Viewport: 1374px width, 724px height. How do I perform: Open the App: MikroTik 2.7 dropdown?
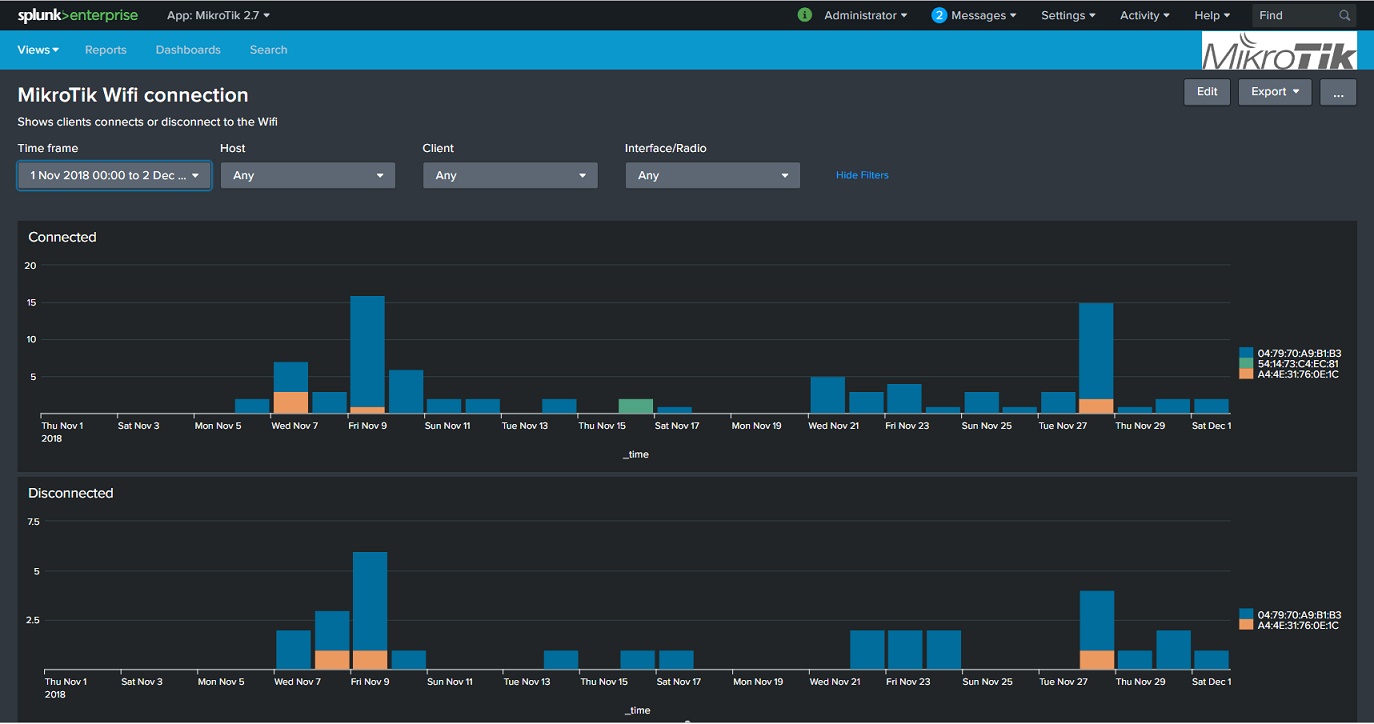pos(218,15)
